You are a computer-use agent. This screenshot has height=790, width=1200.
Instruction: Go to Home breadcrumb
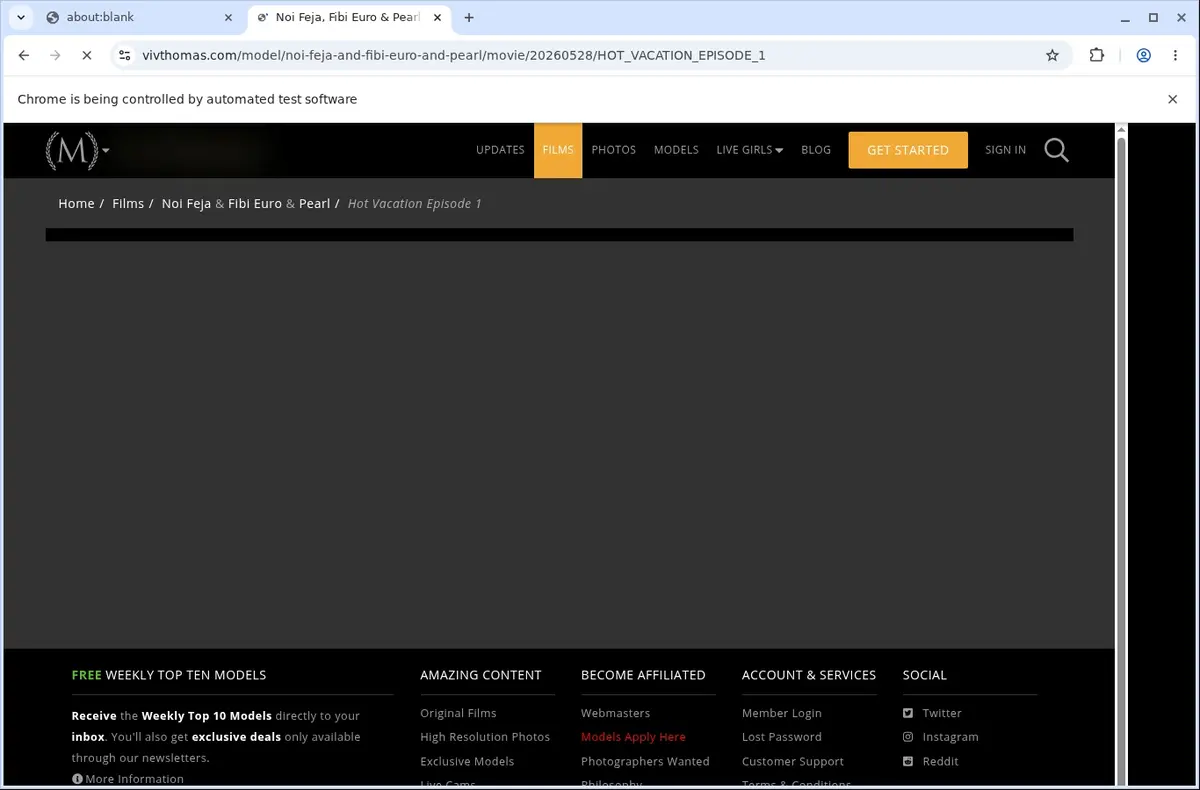tap(76, 203)
